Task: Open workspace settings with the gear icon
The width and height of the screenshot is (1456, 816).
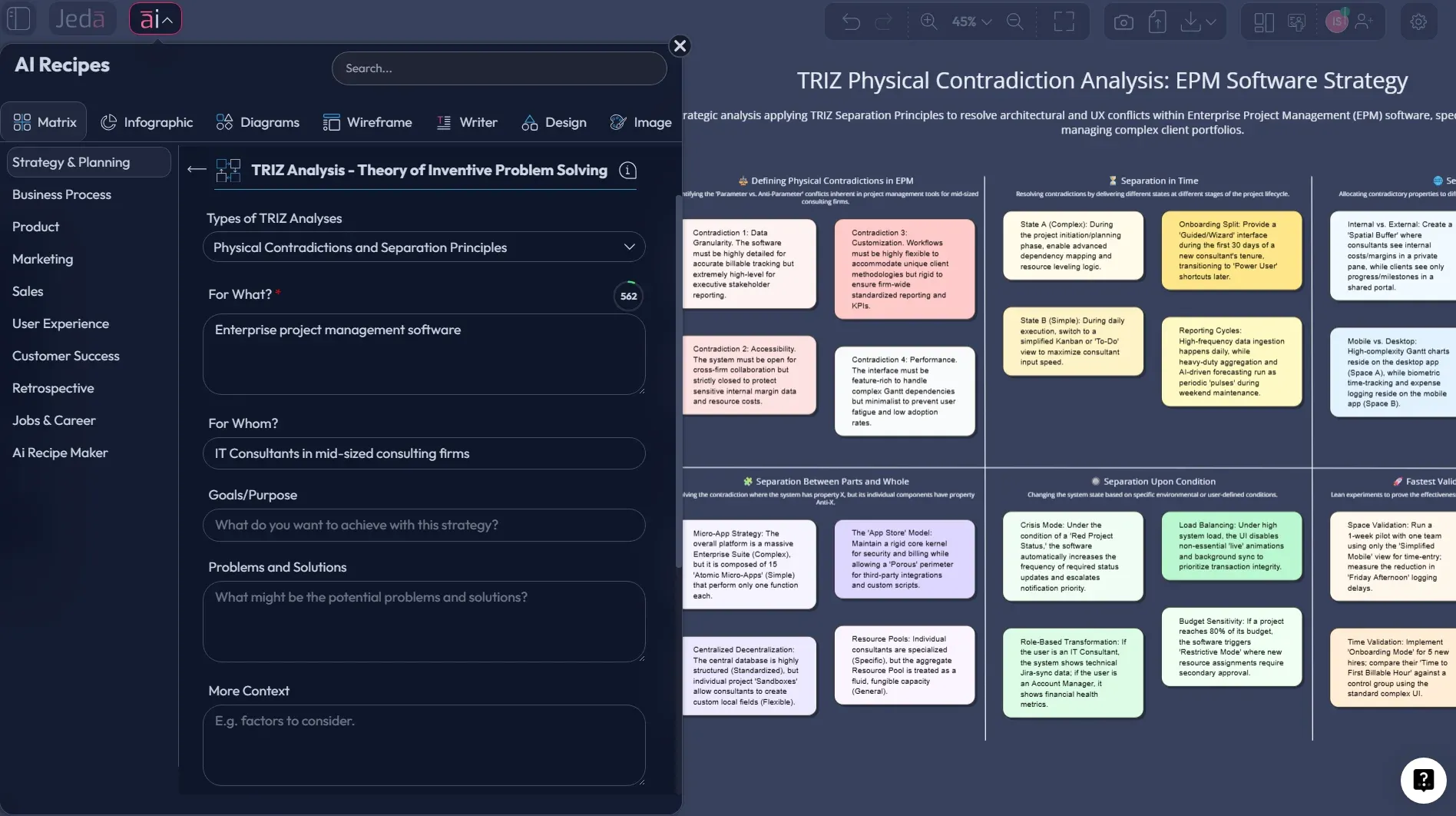Action: point(1419,21)
